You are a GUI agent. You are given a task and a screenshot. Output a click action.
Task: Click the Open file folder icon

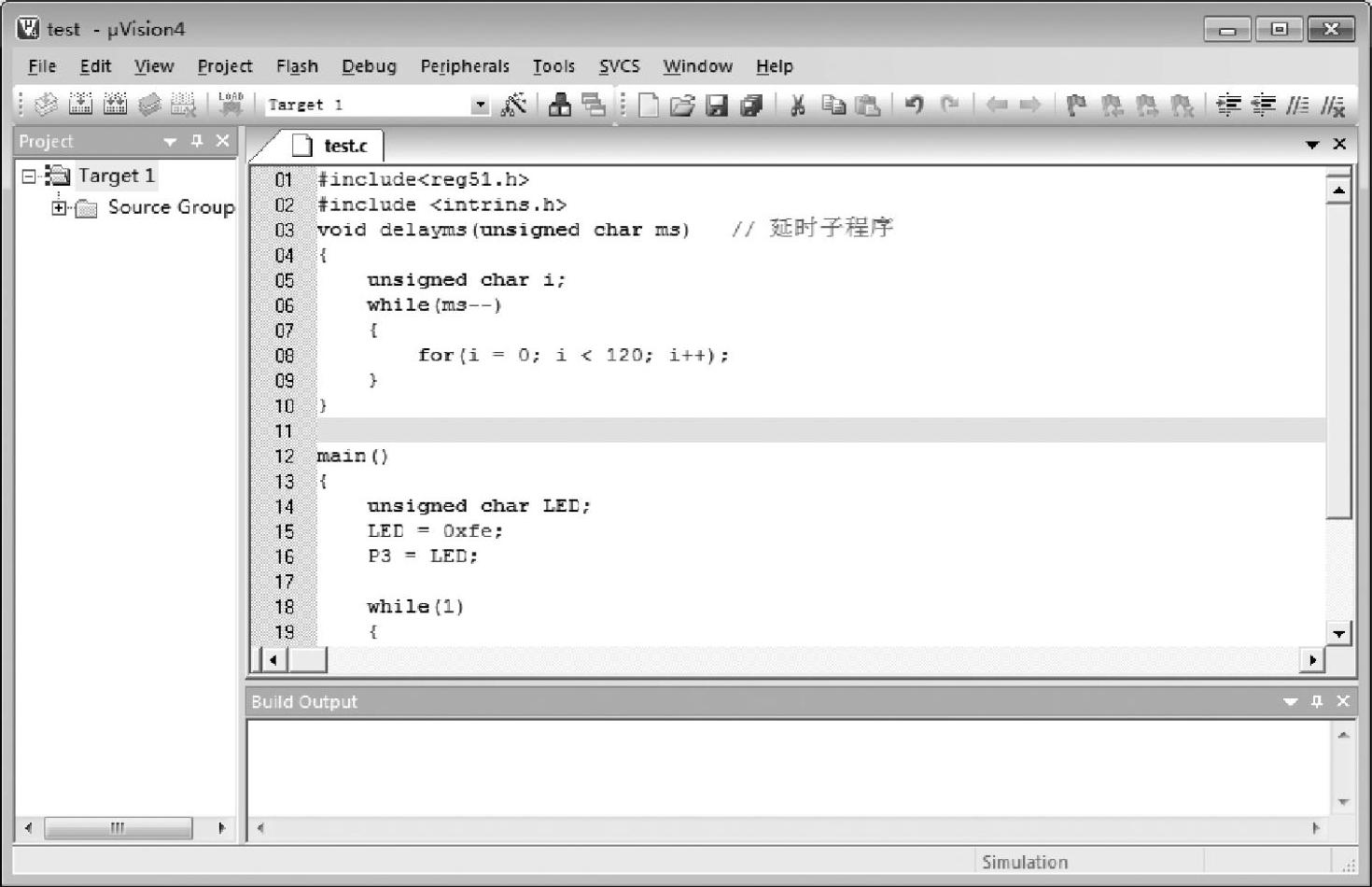(x=682, y=105)
